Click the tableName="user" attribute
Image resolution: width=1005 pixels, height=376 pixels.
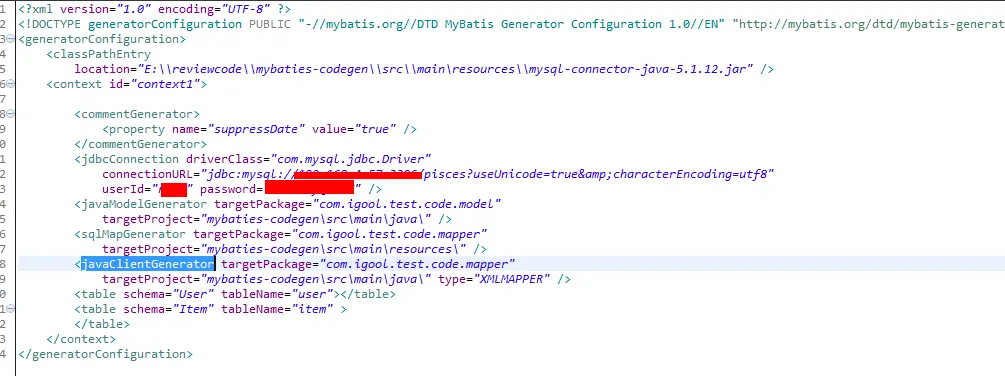coord(276,294)
